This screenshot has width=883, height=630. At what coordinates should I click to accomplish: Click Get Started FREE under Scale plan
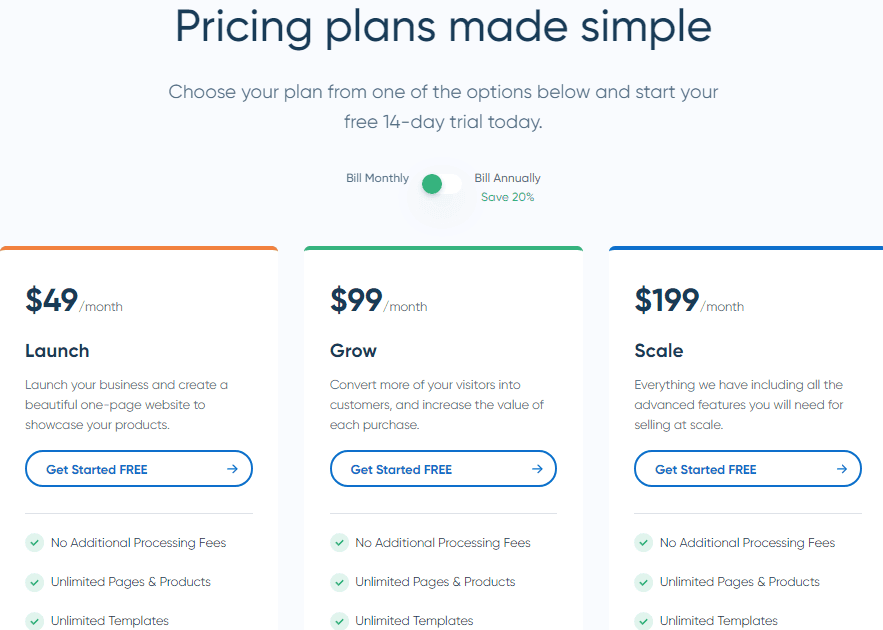(x=748, y=468)
